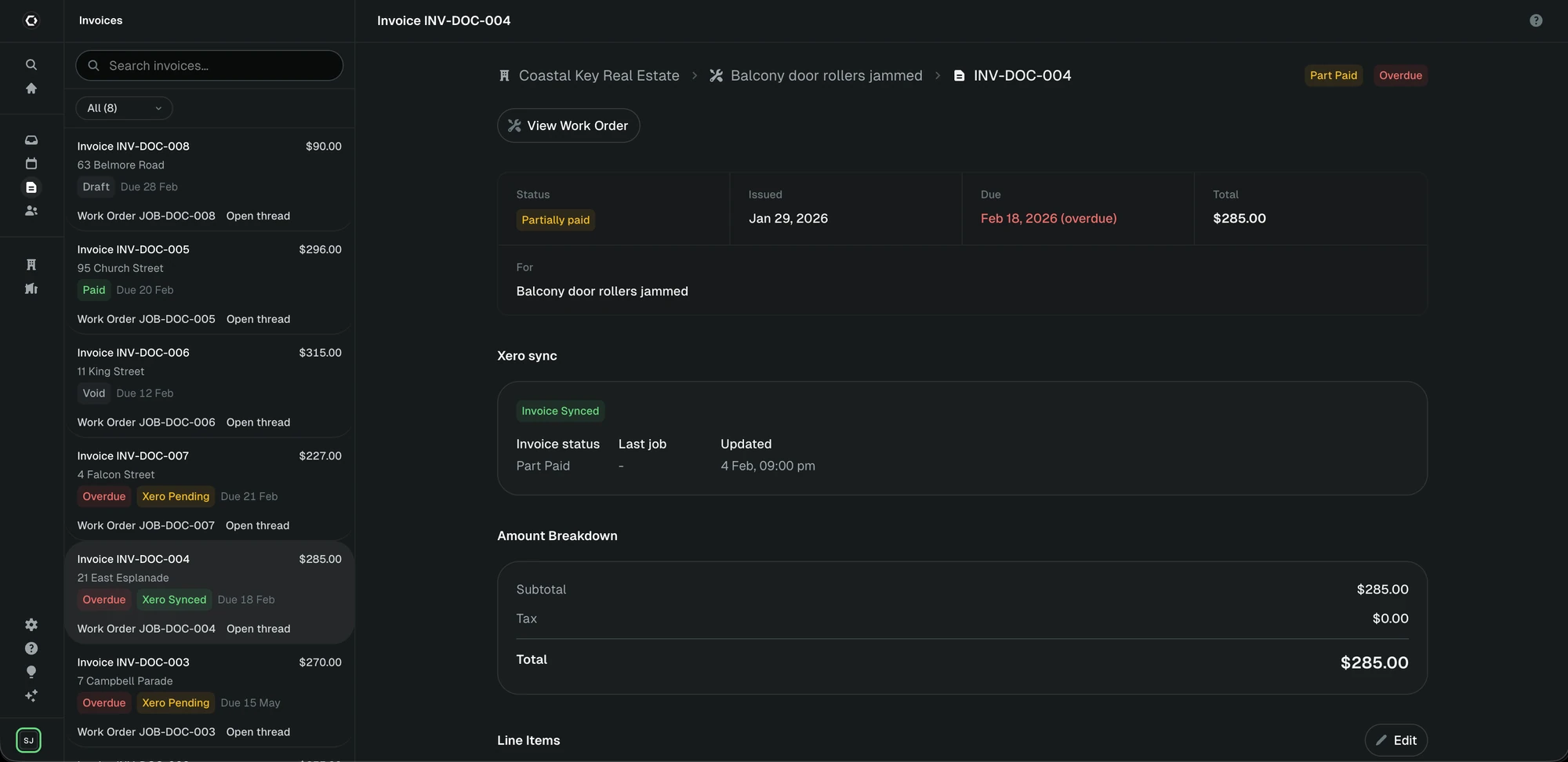Screen dimensions: 1568x762
Task: Click the Overdue badge in the invoice header
Action: click(1400, 75)
